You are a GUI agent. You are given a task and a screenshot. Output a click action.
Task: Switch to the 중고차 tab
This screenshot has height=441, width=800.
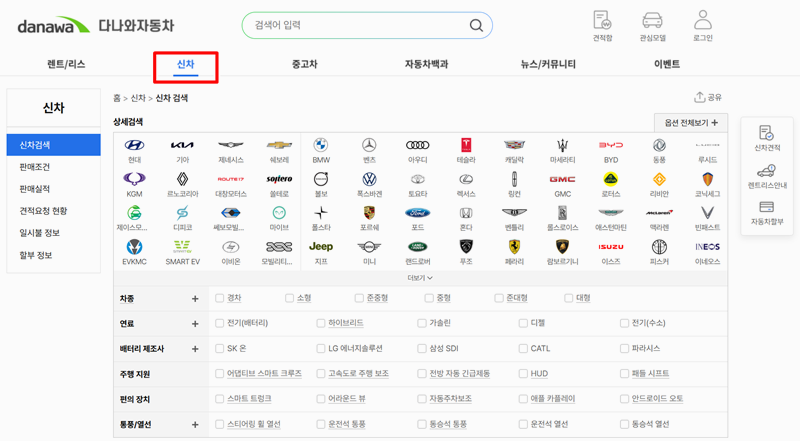point(305,64)
